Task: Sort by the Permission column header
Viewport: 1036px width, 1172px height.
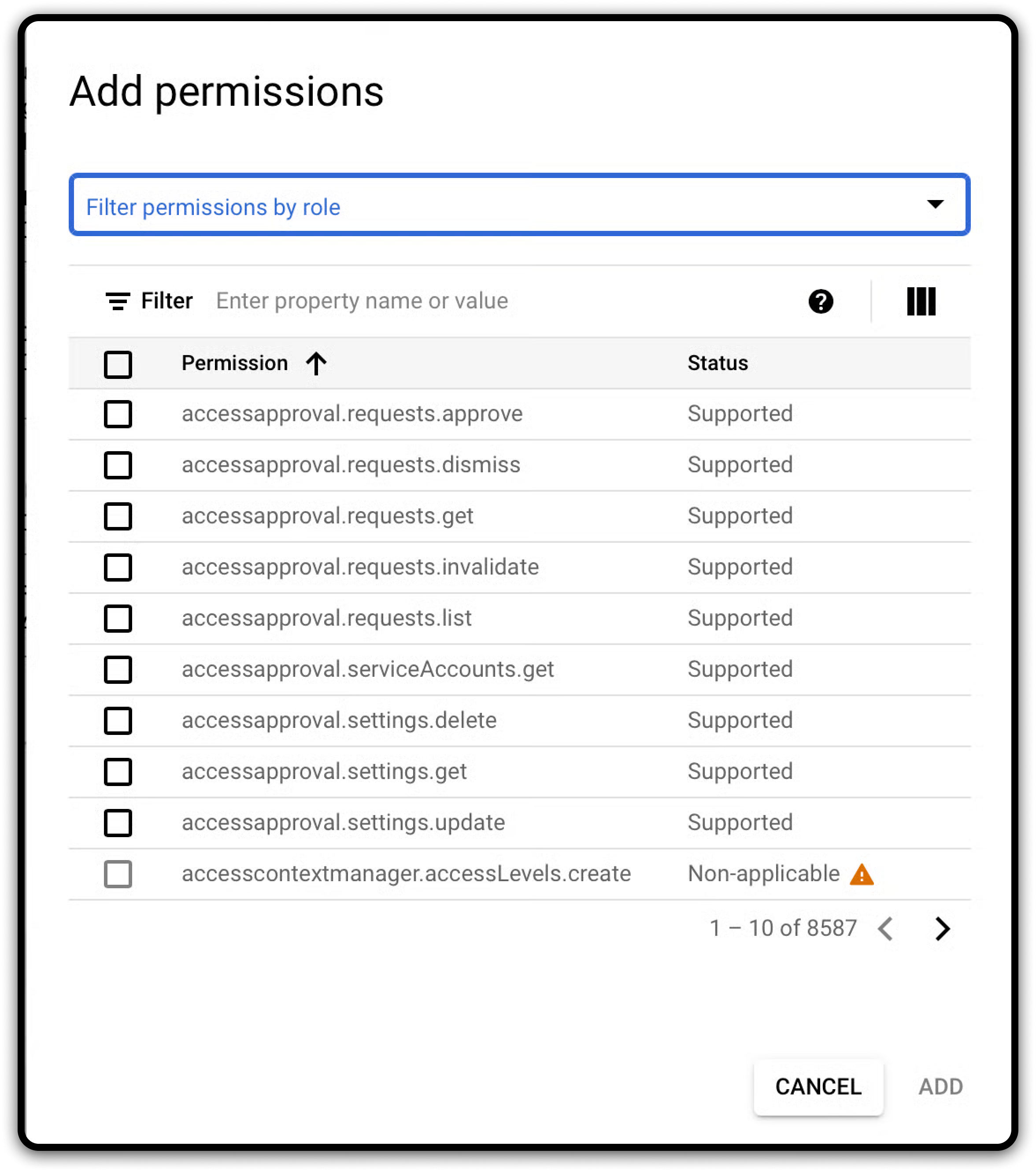Action: 234,363
